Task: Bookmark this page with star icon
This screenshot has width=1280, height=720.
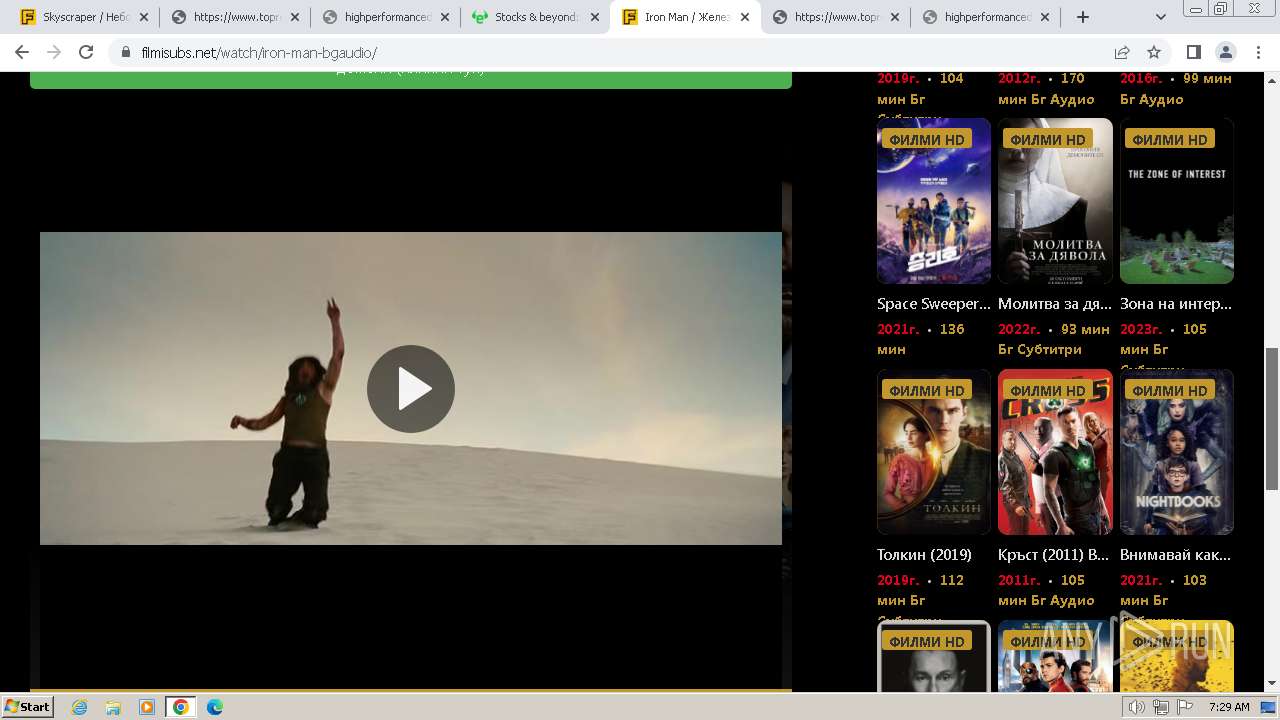Action: (1154, 52)
